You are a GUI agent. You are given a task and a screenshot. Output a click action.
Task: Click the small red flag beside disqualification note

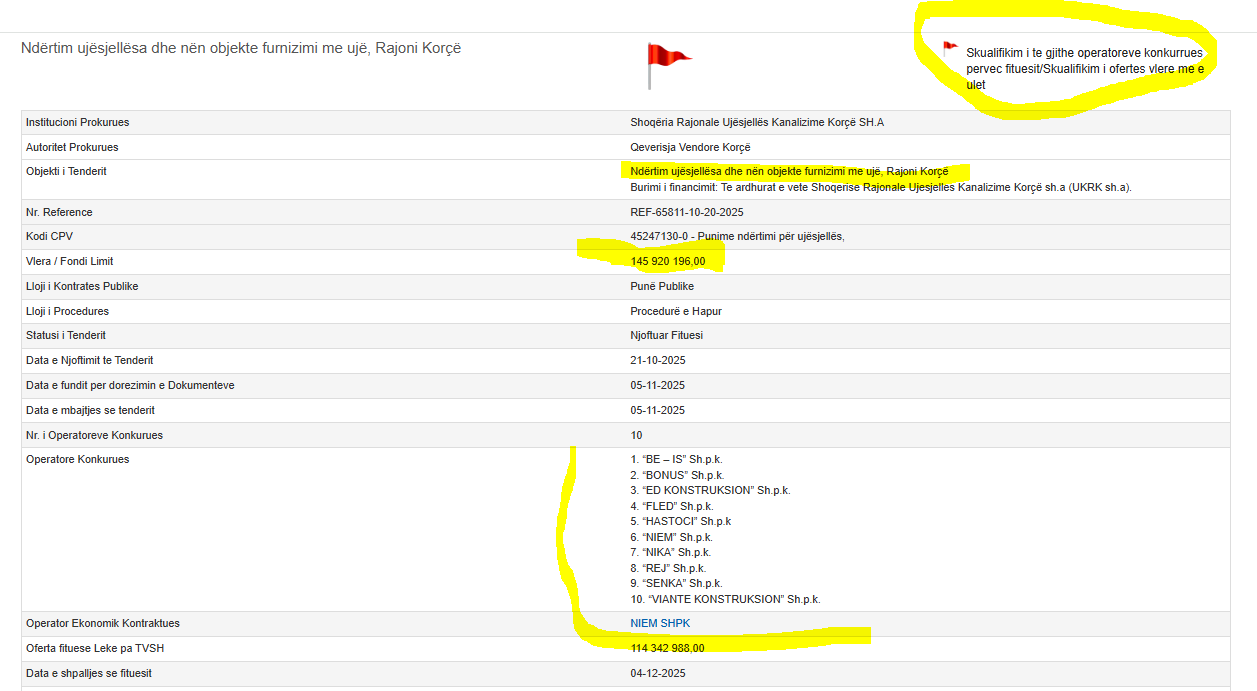(x=949, y=47)
